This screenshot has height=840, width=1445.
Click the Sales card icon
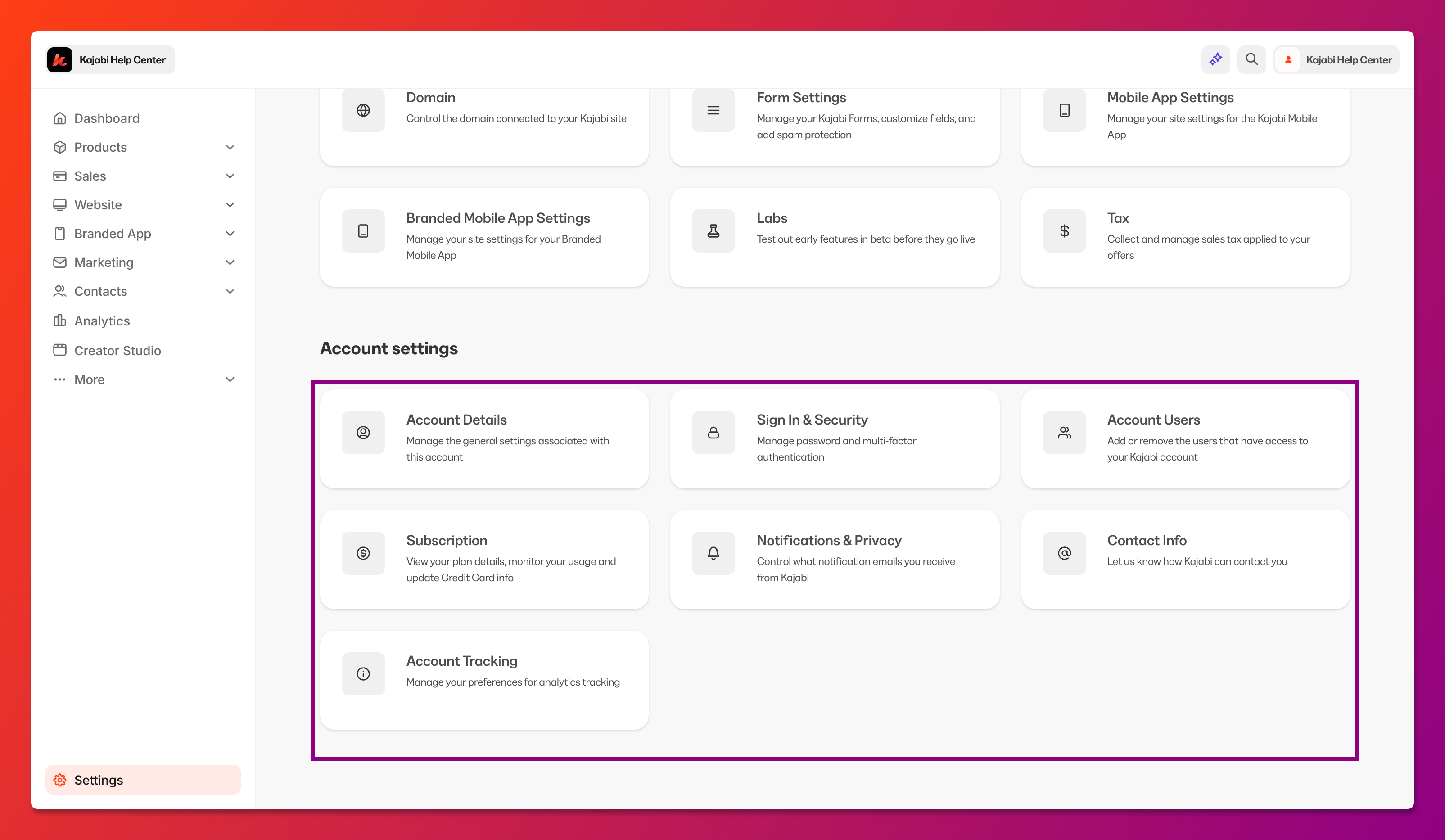(x=59, y=176)
